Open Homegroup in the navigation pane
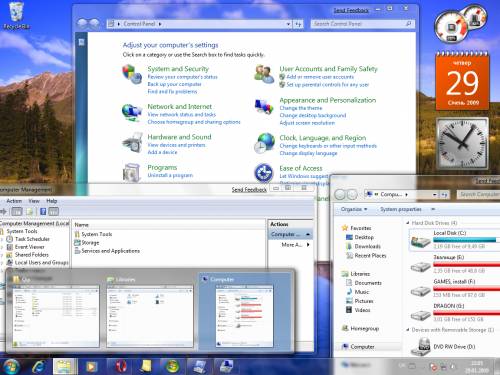The width and height of the screenshot is (500, 375). point(360,328)
